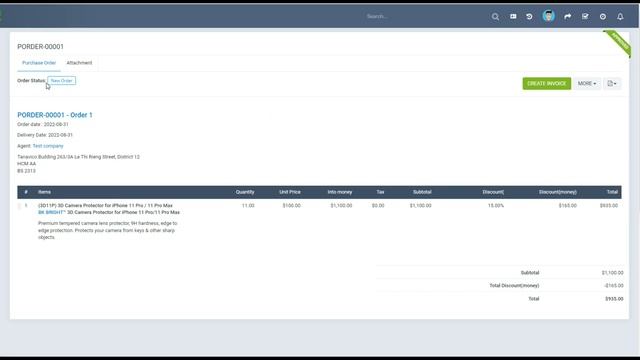
Task: Click the $100.00 unit price cell
Action: [x=291, y=206]
